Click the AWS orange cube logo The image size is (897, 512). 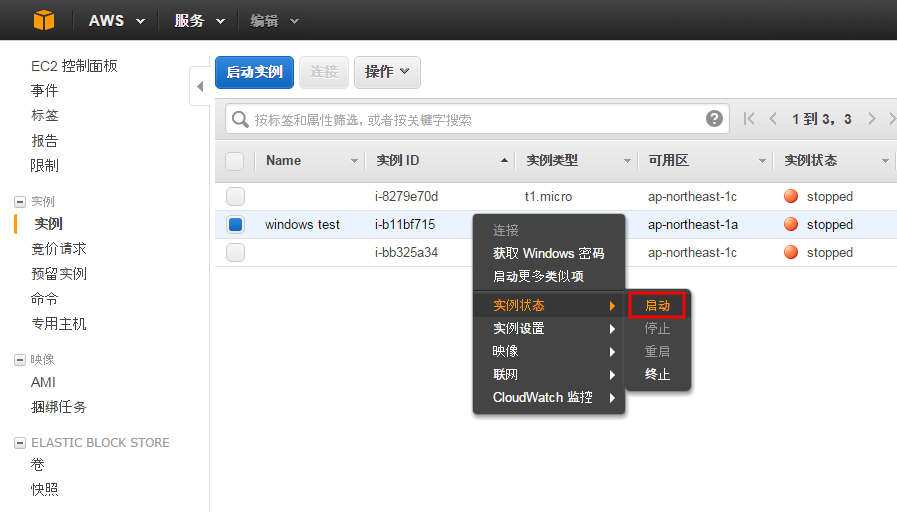[44, 20]
